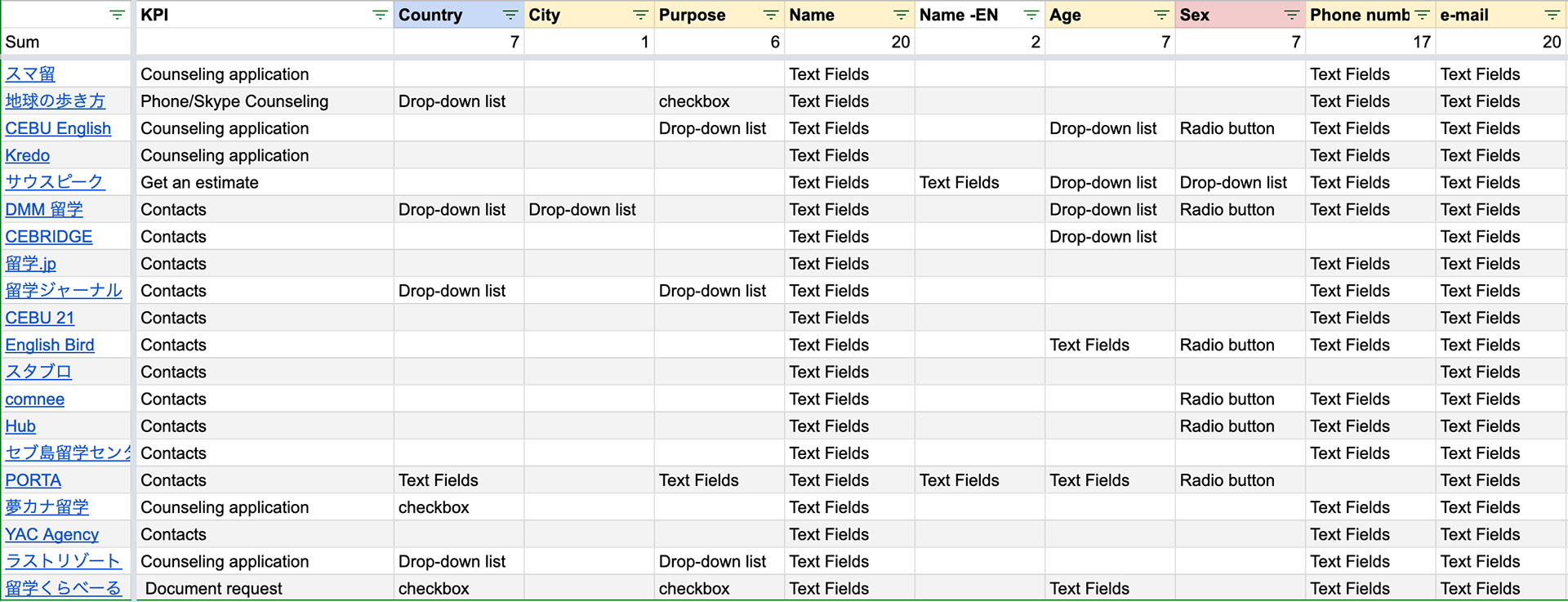Open filter icon in Age column header

coord(1161,15)
